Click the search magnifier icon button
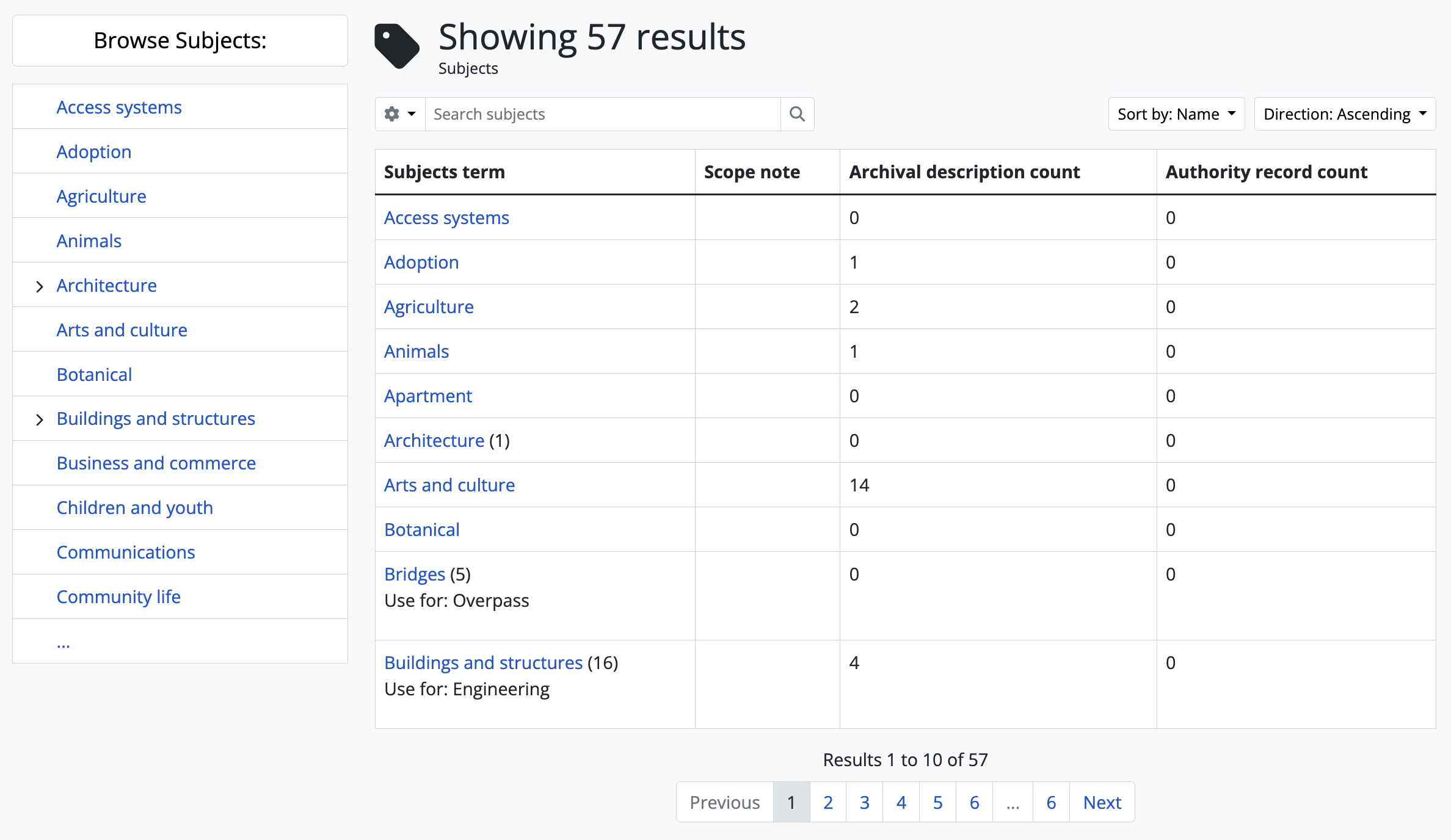1451x840 pixels. click(797, 114)
